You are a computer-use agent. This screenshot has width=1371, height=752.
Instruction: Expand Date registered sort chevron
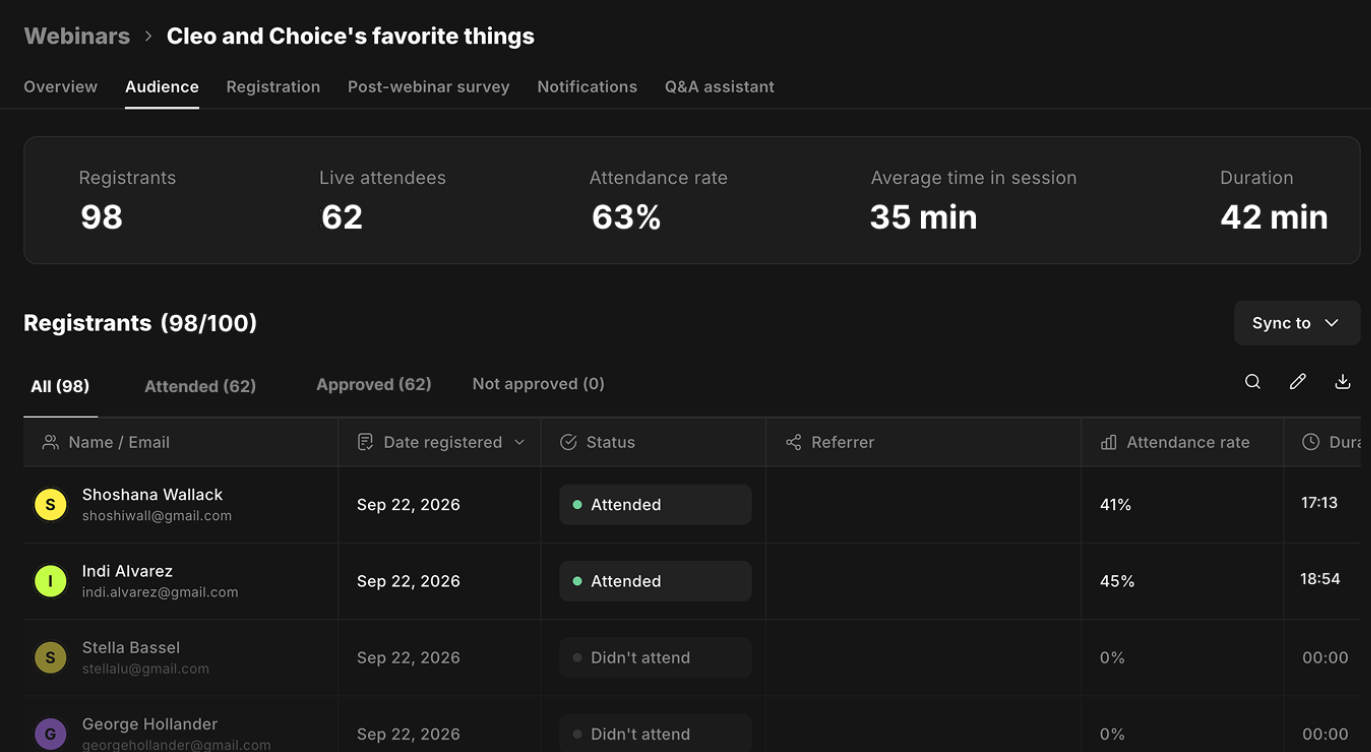[519, 442]
